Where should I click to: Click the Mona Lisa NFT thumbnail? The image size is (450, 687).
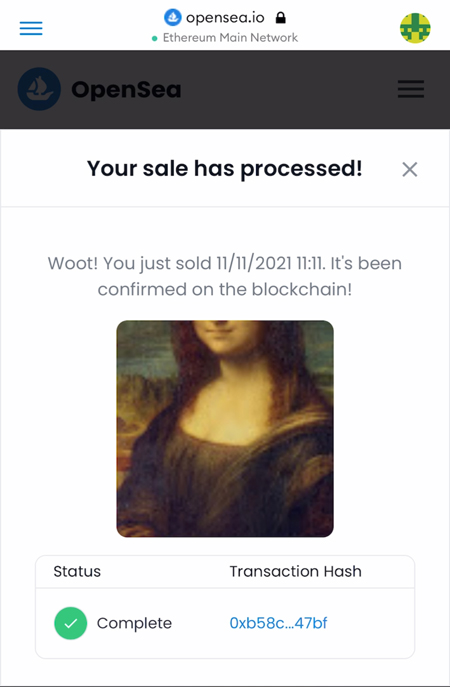pos(225,429)
